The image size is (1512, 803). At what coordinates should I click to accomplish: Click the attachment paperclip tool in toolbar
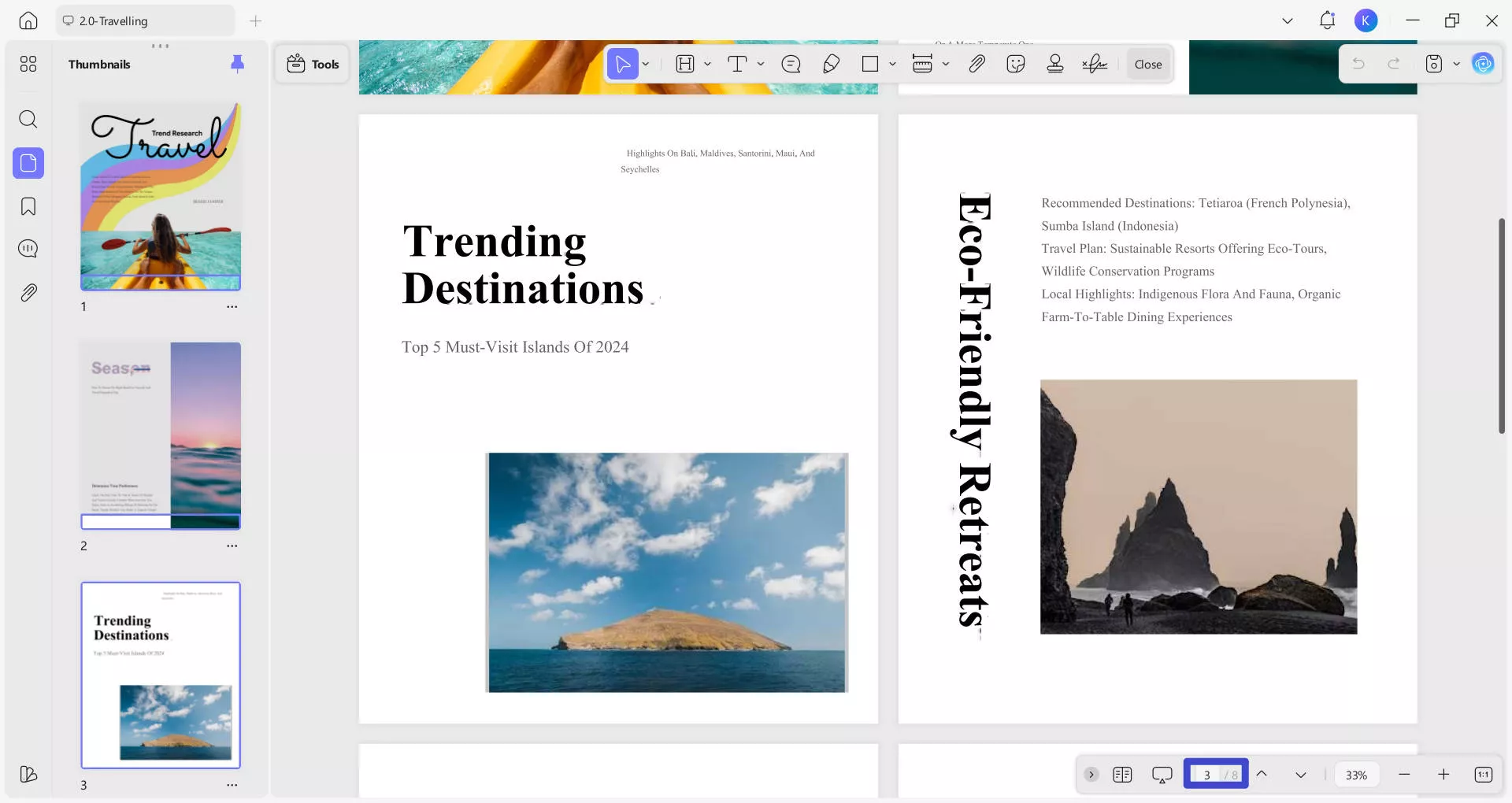976,64
